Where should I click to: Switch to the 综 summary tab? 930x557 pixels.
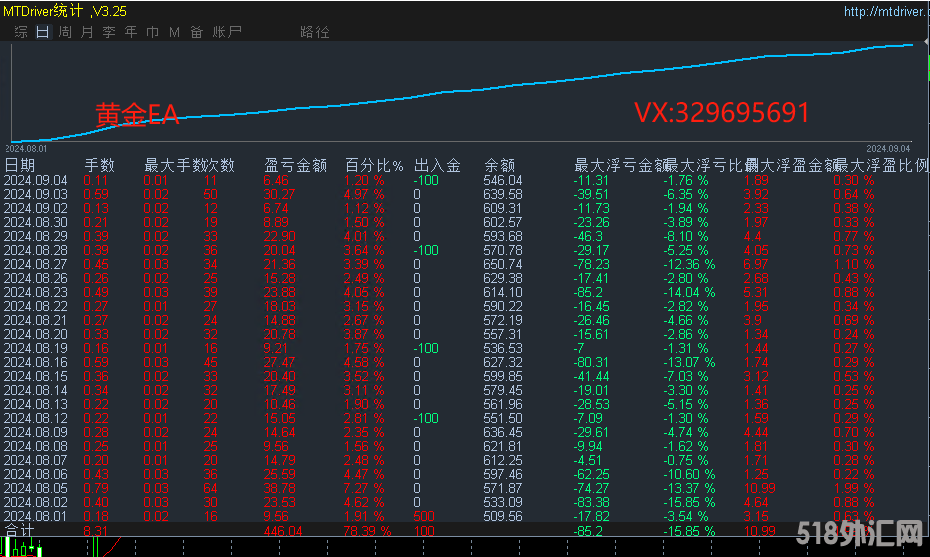21,32
